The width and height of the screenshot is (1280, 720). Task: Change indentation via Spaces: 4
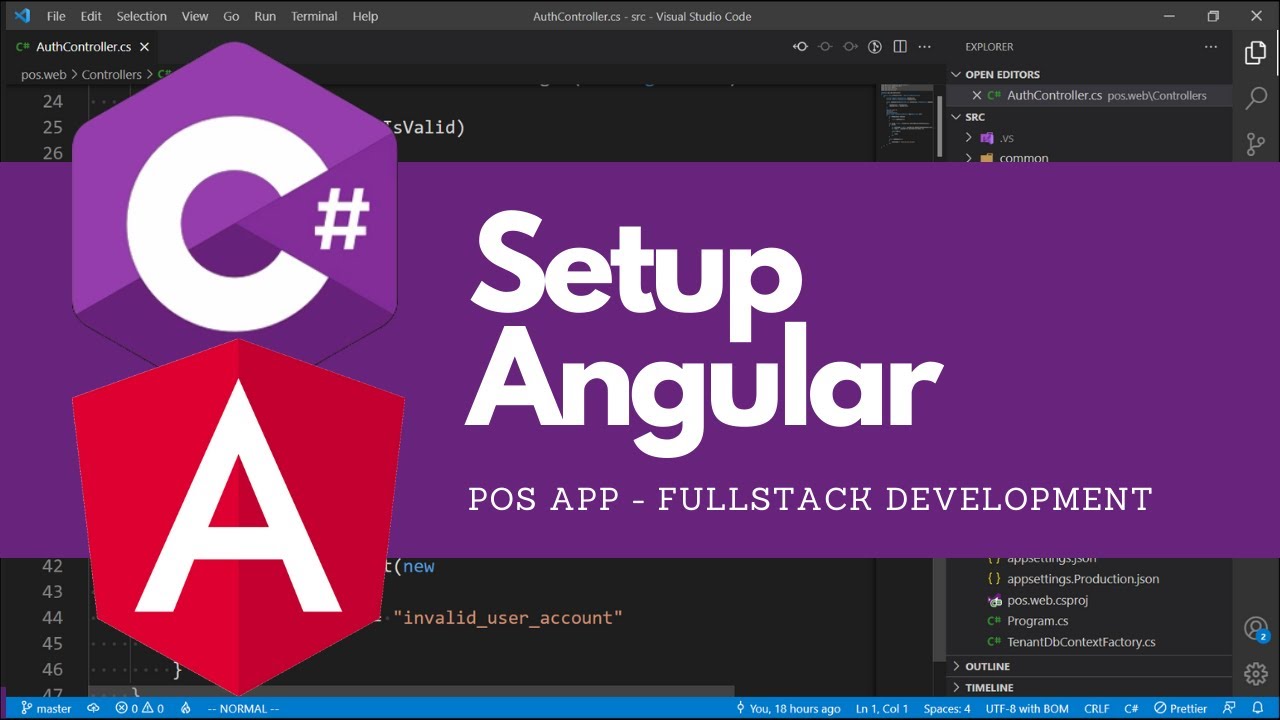click(947, 708)
